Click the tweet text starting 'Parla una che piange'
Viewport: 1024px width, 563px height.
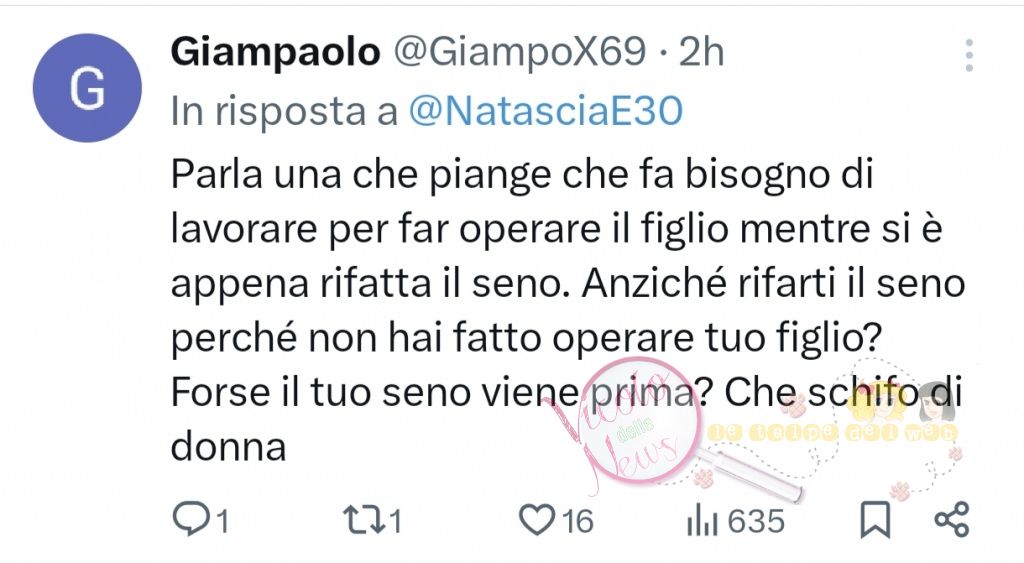point(568,310)
